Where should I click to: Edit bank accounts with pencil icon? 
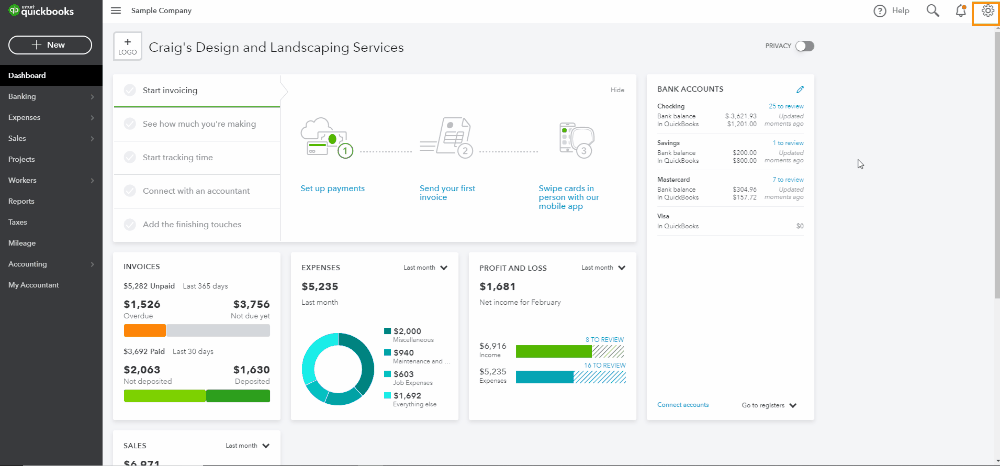pyautogui.click(x=800, y=90)
